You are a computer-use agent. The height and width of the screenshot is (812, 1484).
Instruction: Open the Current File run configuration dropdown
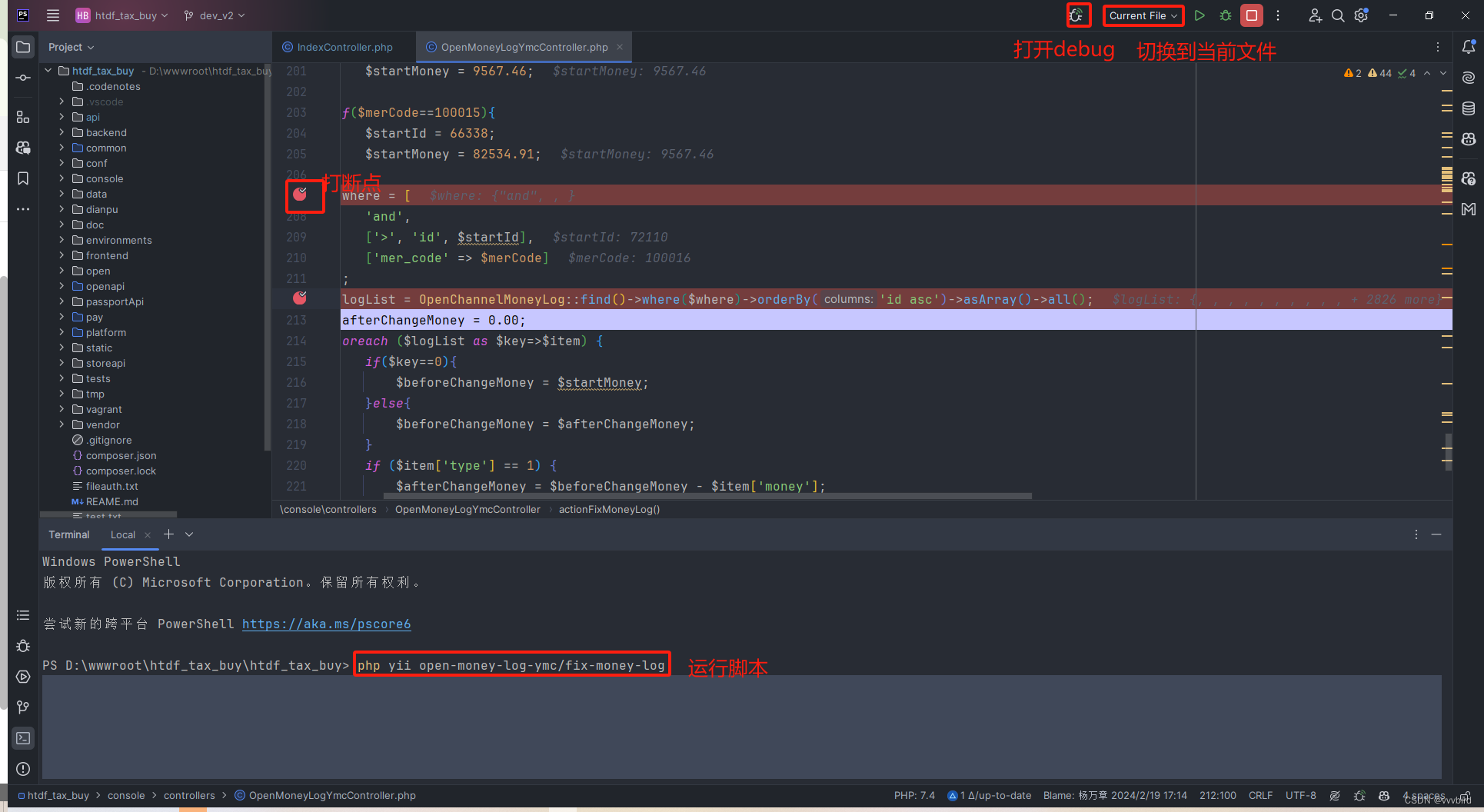click(x=1143, y=15)
